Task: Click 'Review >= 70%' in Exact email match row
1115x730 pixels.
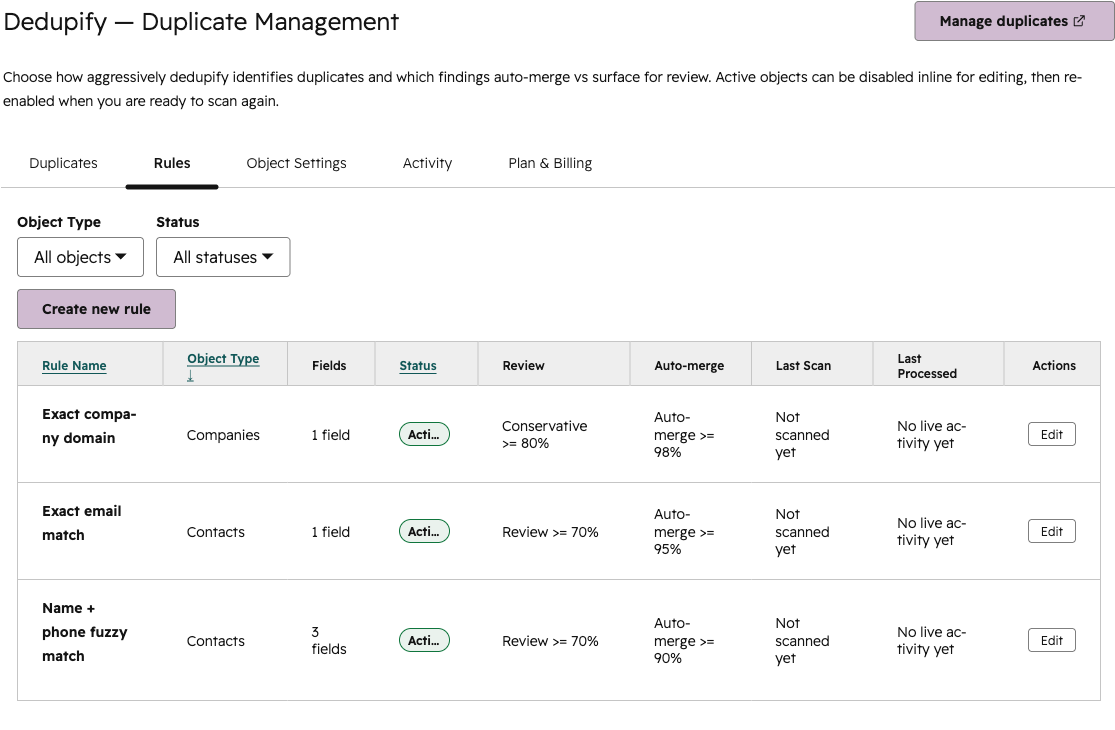Action: [x=550, y=532]
